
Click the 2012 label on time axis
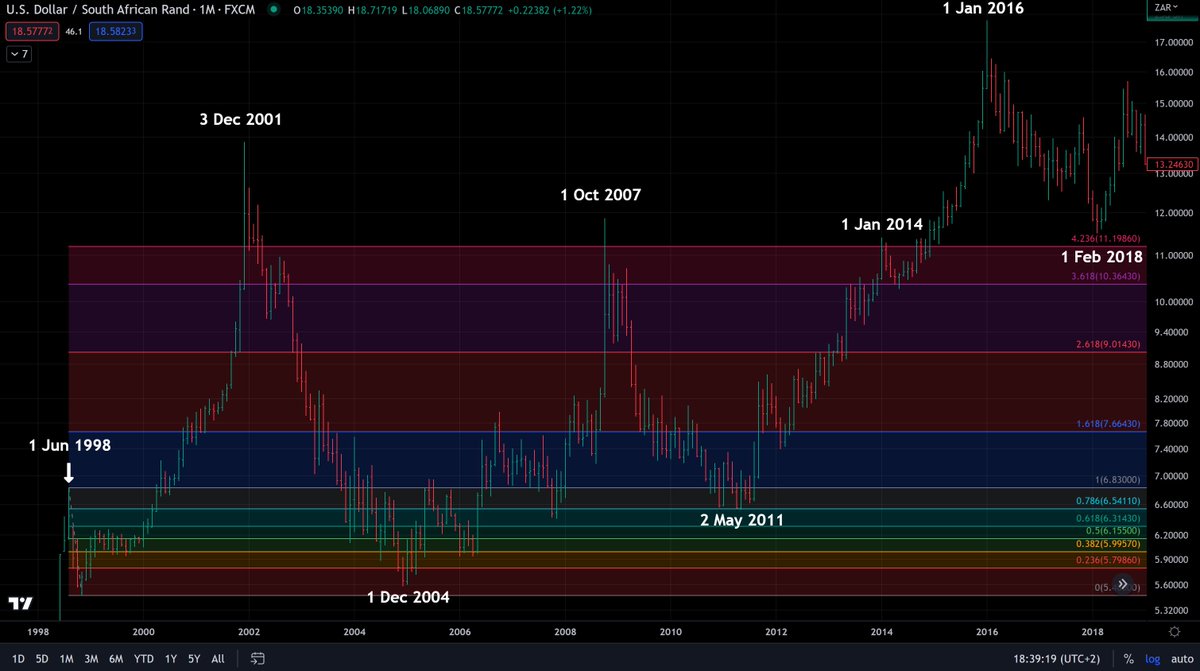click(776, 632)
